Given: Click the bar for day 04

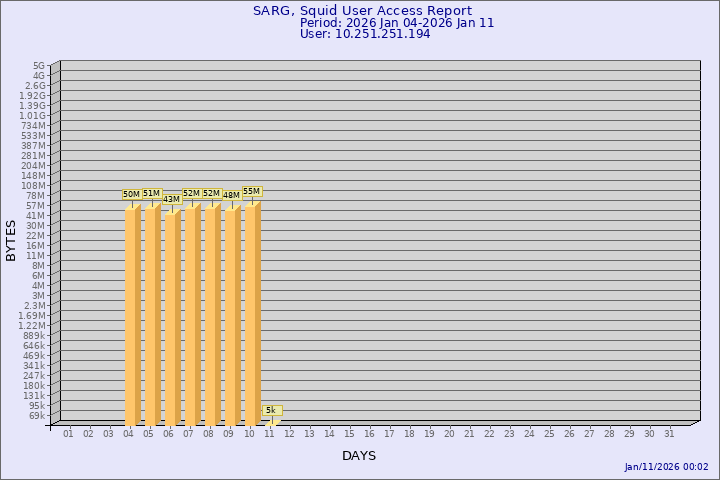Looking at the screenshot, I should 132,316.
